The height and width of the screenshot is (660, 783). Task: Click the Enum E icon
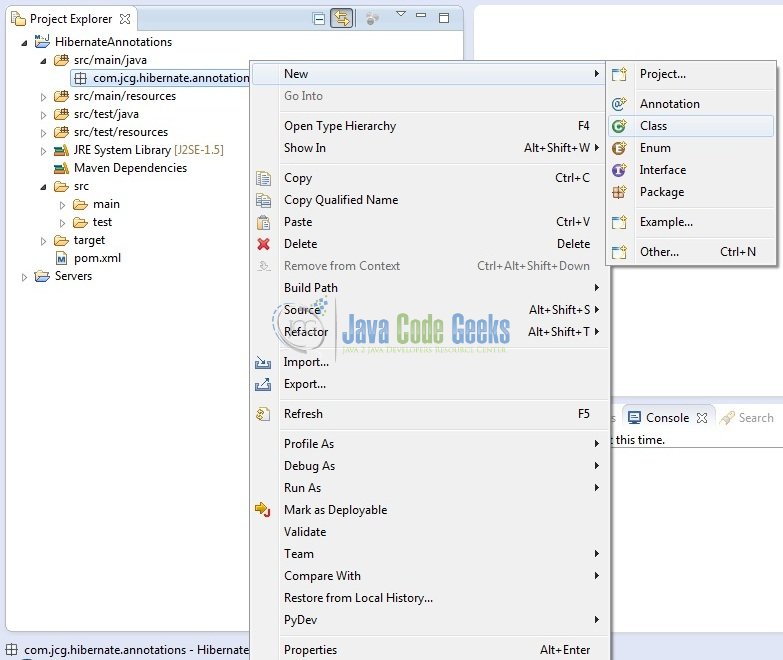click(619, 148)
